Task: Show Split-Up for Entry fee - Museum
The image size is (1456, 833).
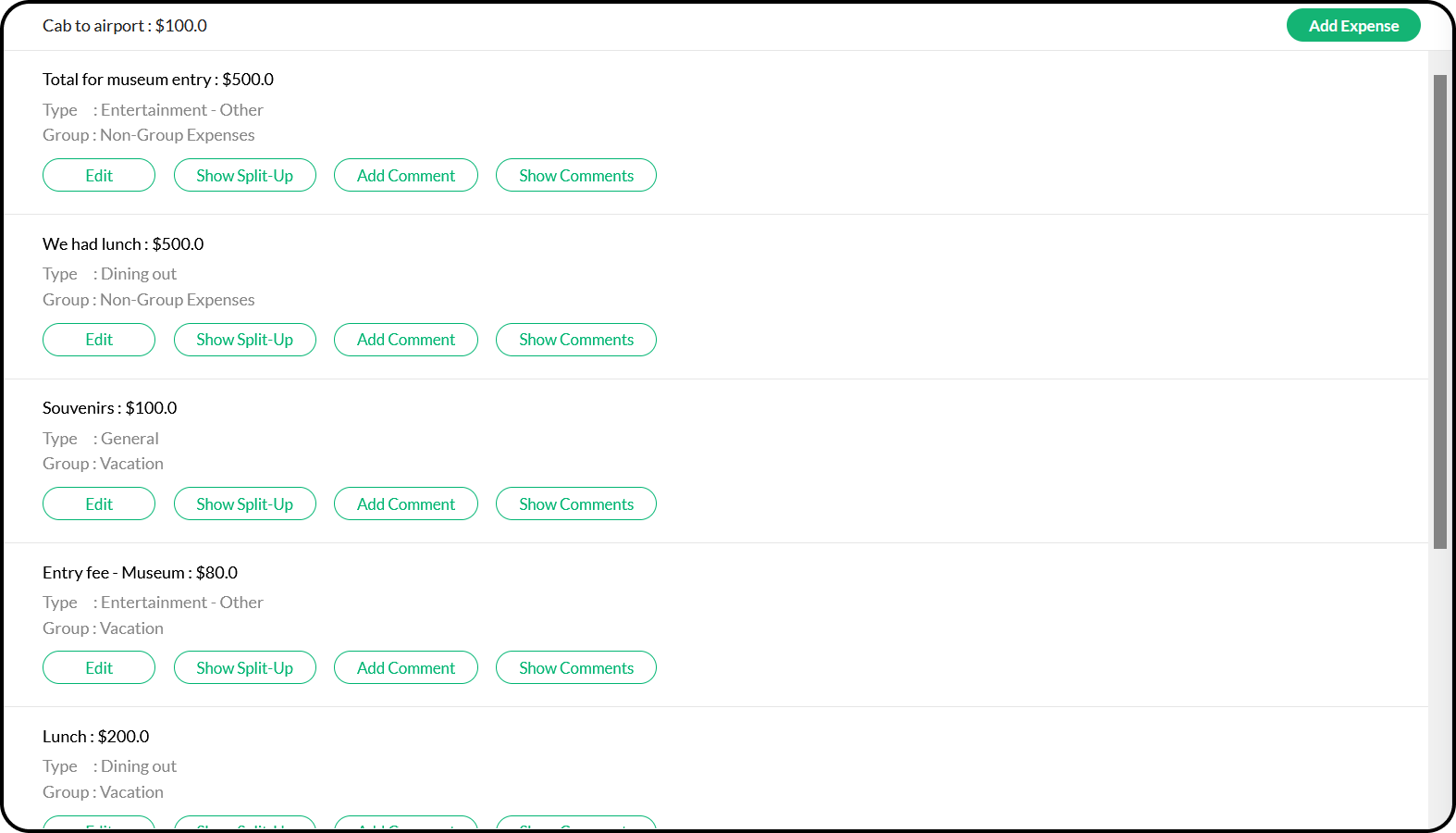Action: (x=245, y=667)
